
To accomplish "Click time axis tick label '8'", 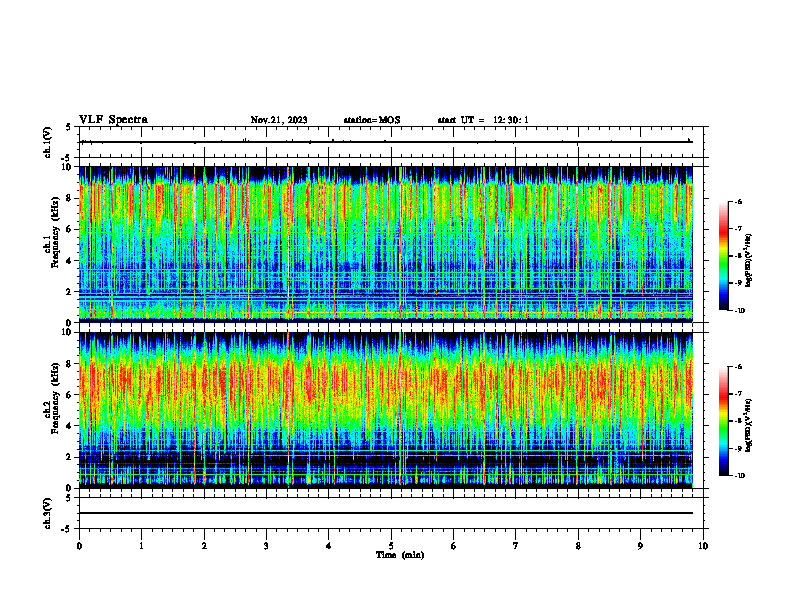I will click(x=578, y=546).
